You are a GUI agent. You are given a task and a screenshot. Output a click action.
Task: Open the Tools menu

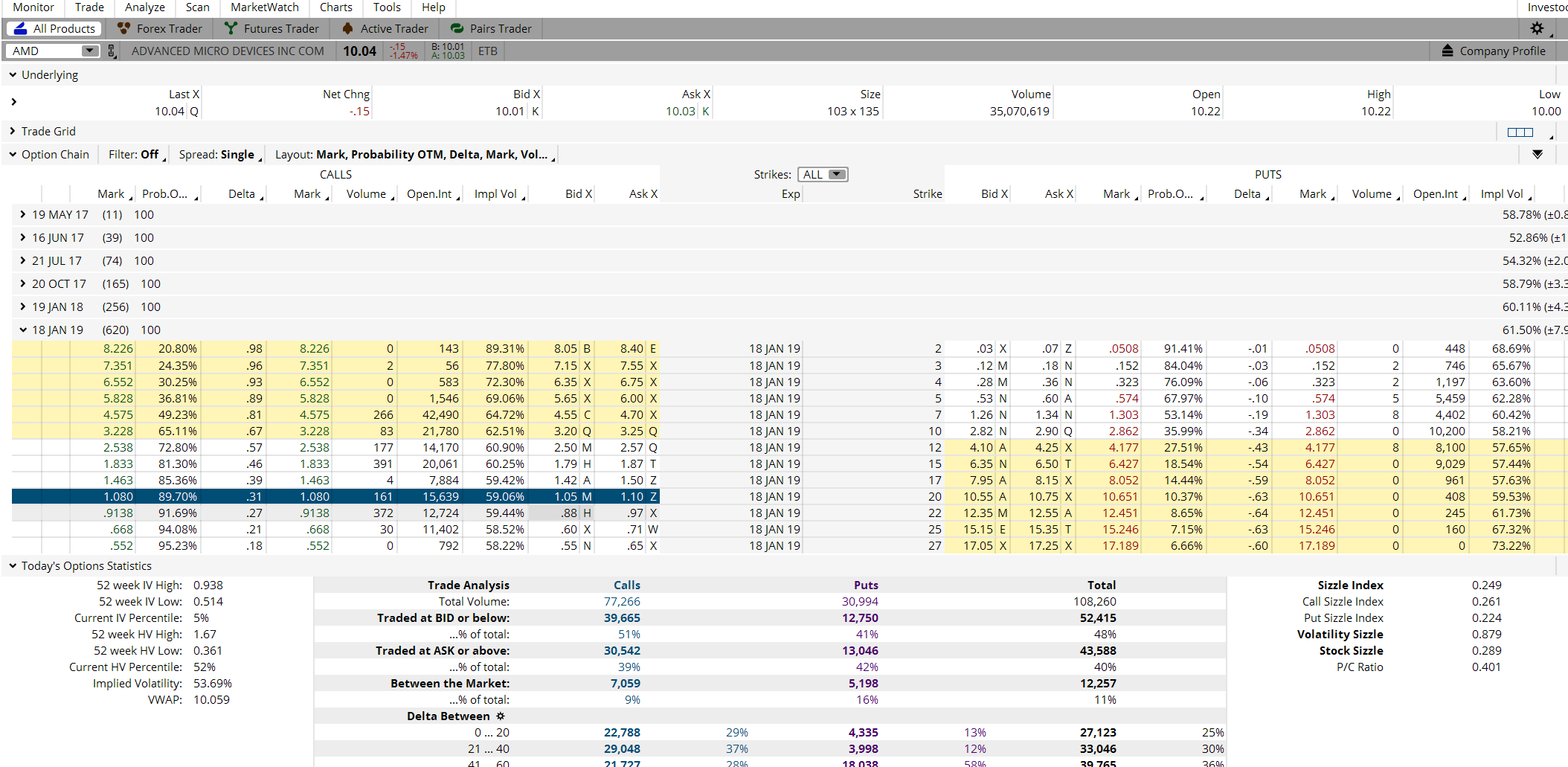[x=387, y=7]
